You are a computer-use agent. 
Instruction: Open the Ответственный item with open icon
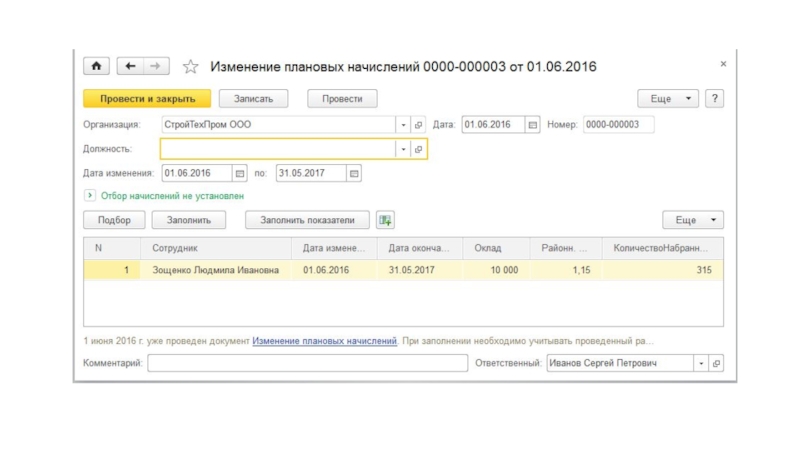click(716, 363)
